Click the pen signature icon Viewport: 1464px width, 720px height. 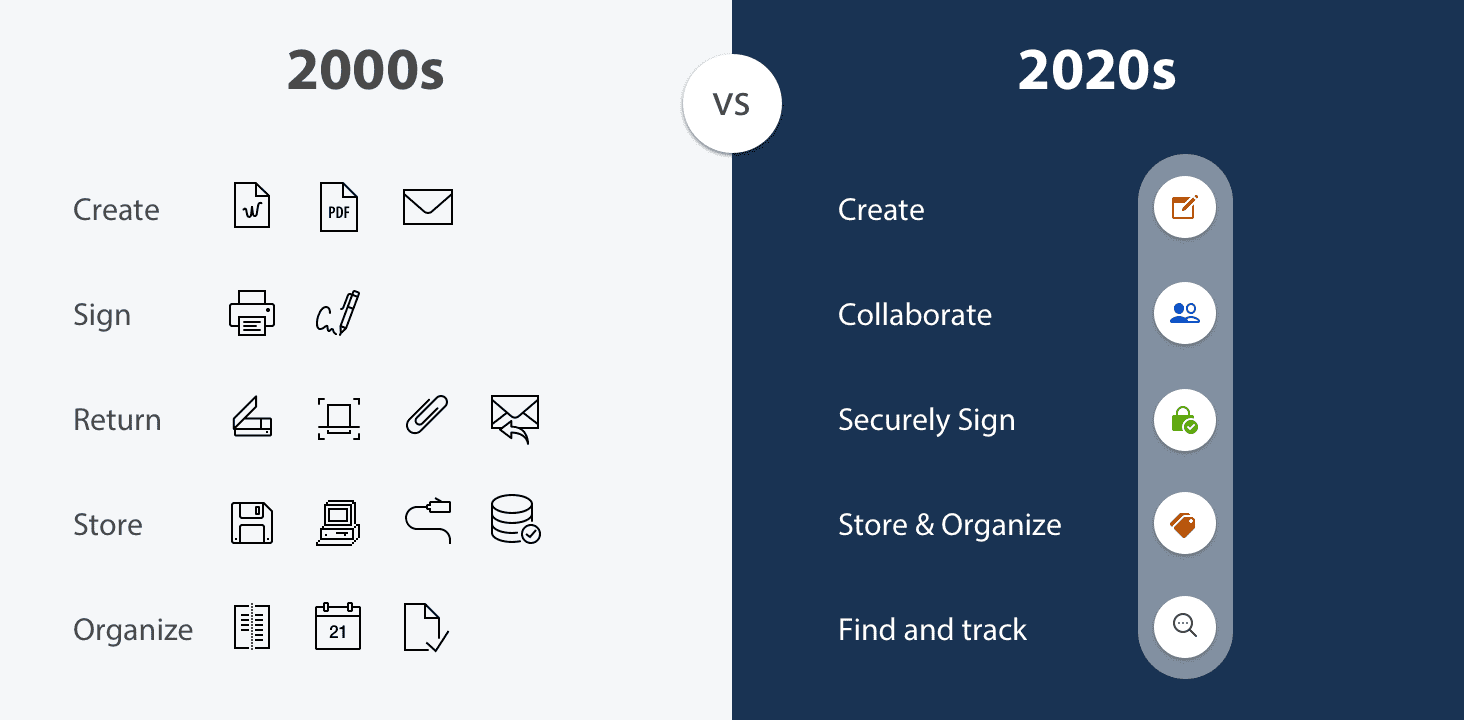[338, 313]
